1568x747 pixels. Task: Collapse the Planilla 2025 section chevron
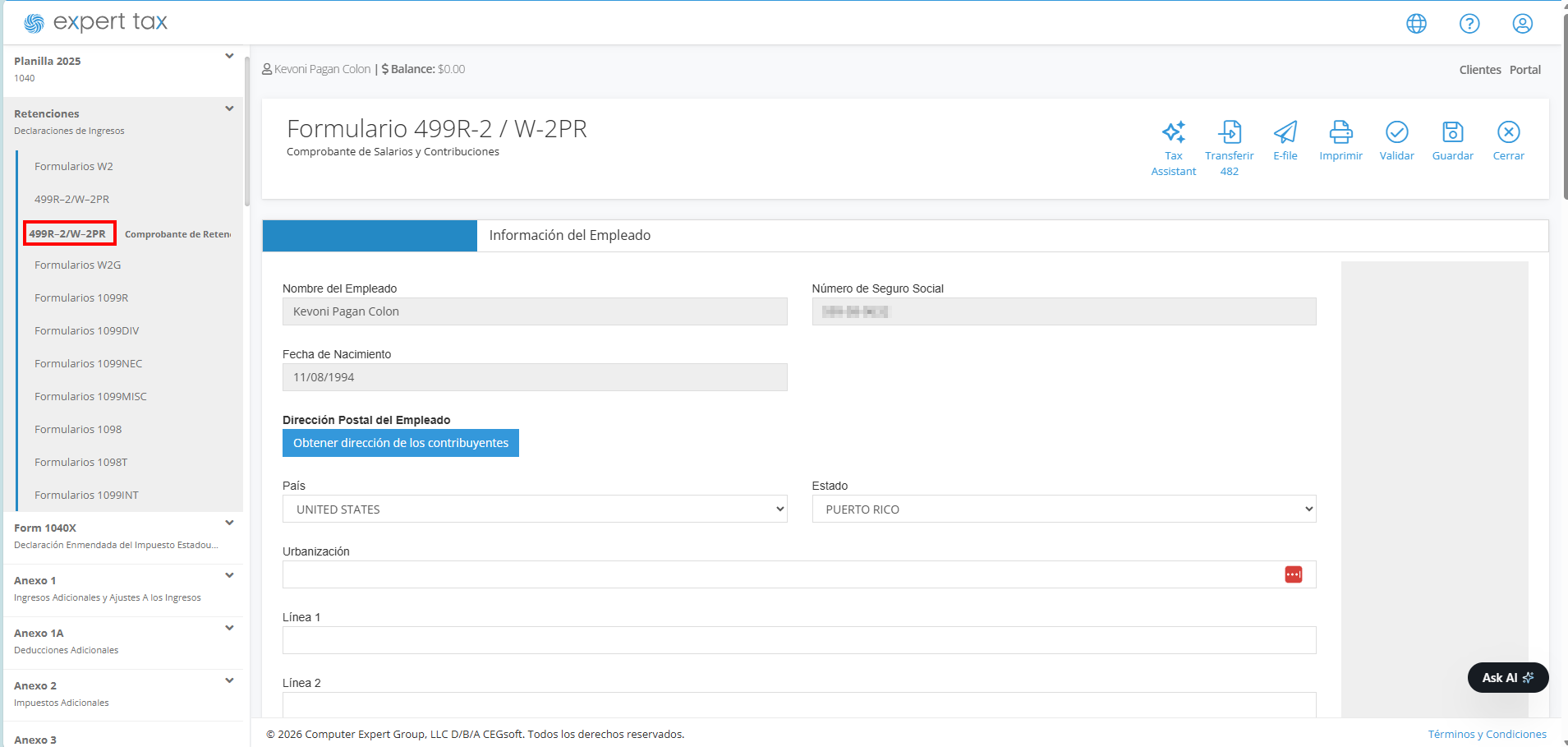pos(229,57)
